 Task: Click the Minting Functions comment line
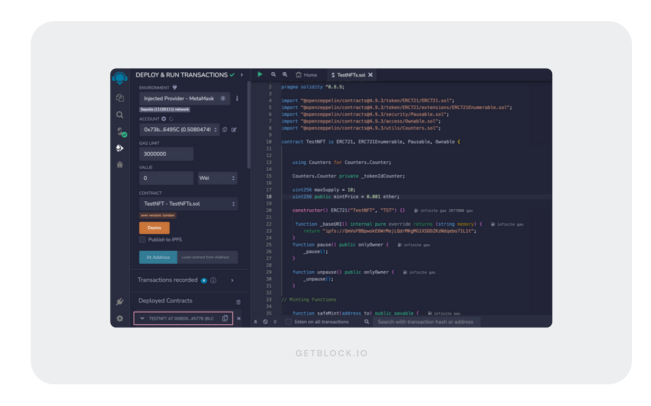tap(309, 299)
